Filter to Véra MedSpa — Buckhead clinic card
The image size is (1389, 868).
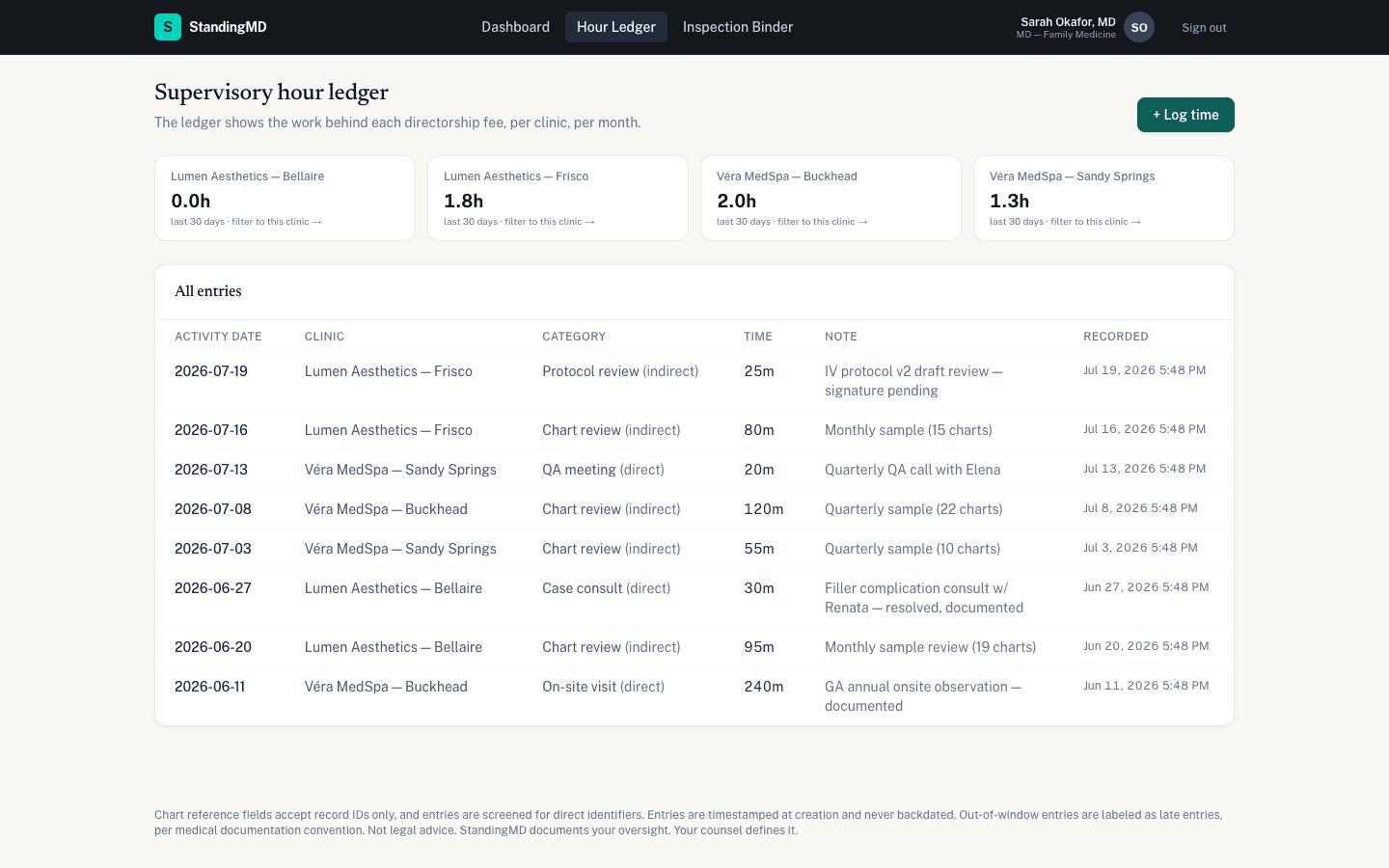(831, 198)
